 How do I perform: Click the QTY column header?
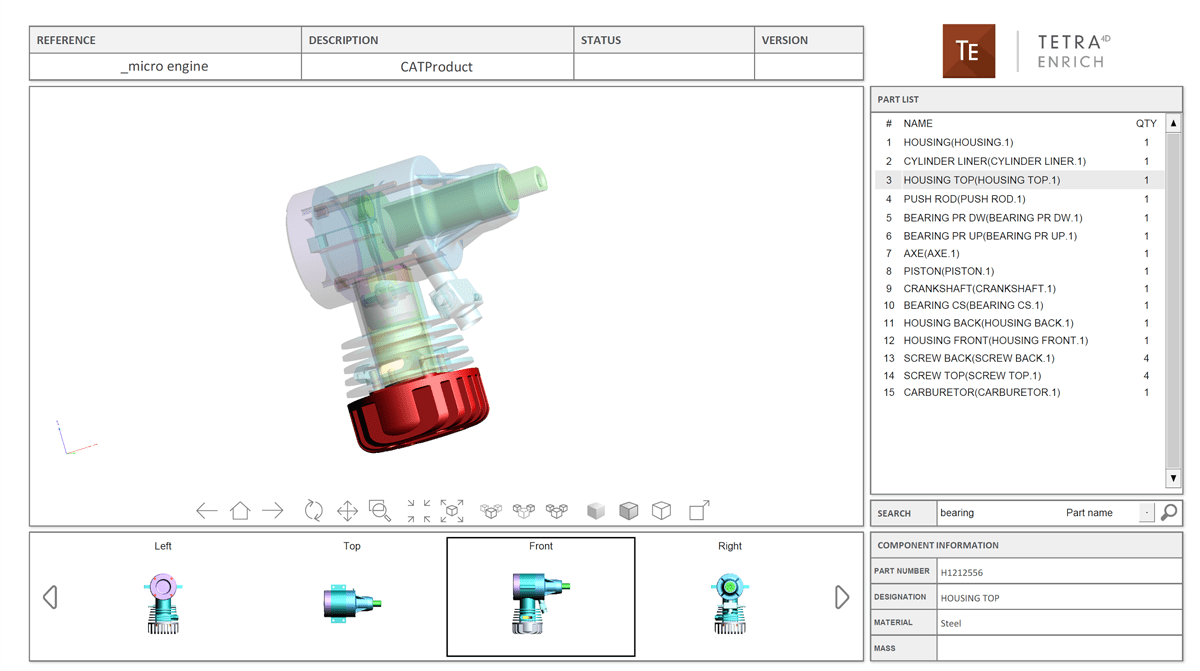1146,124
